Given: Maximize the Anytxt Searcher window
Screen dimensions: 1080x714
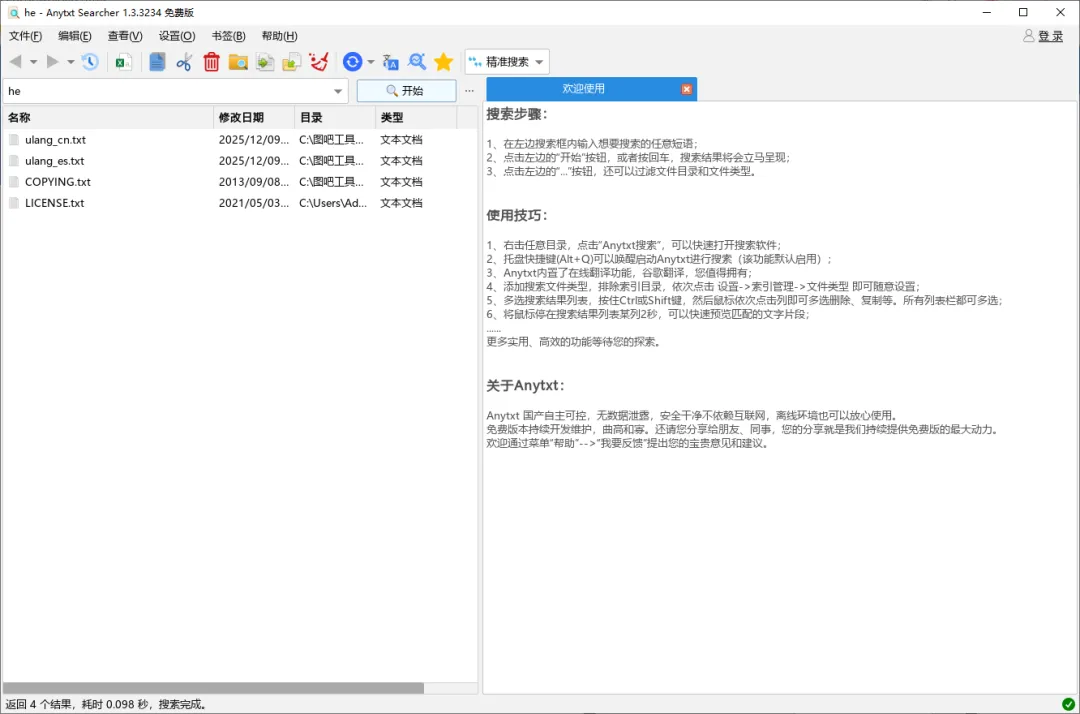Looking at the screenshot, I should click(x=1023, y=12).
